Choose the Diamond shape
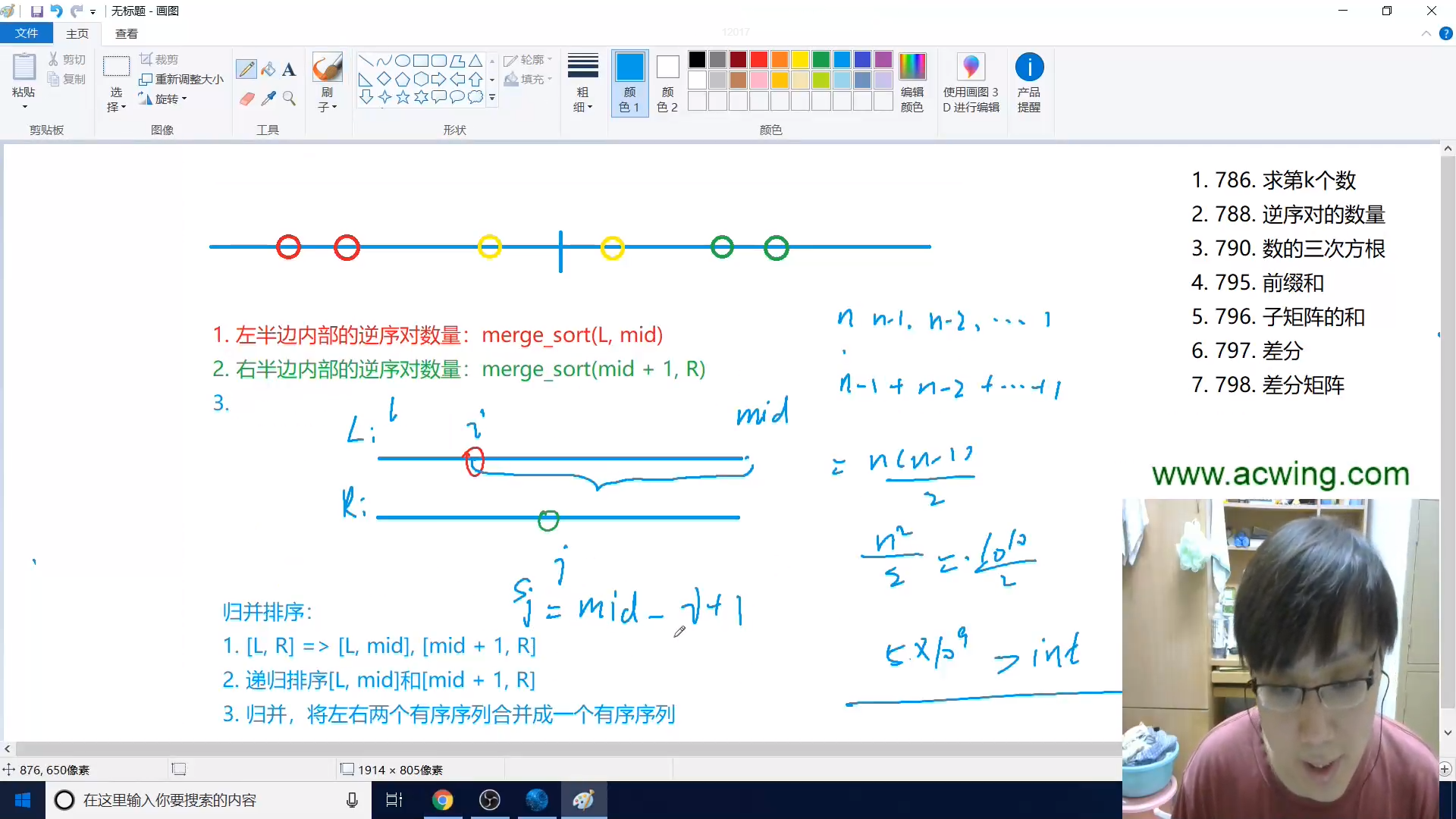The height and width of the screenshot is (819, 1456). point(384,79)
